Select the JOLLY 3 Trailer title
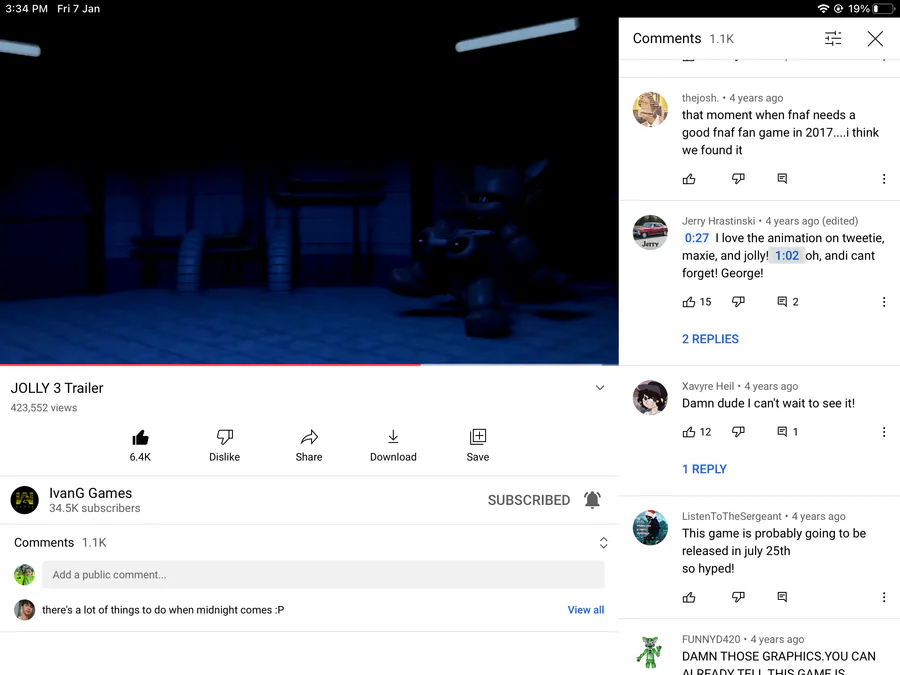 pyautogui.click(x=57, y=388)
